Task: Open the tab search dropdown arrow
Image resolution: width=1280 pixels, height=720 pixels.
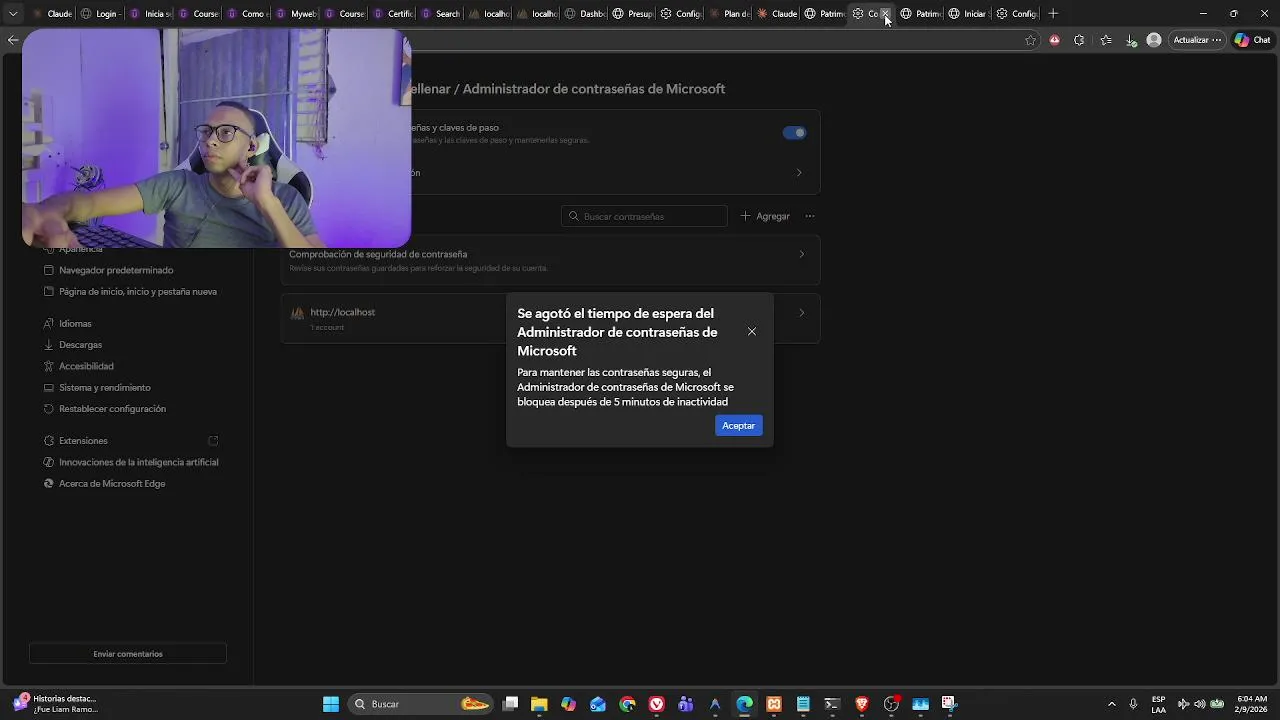Action: pos(13,14)
